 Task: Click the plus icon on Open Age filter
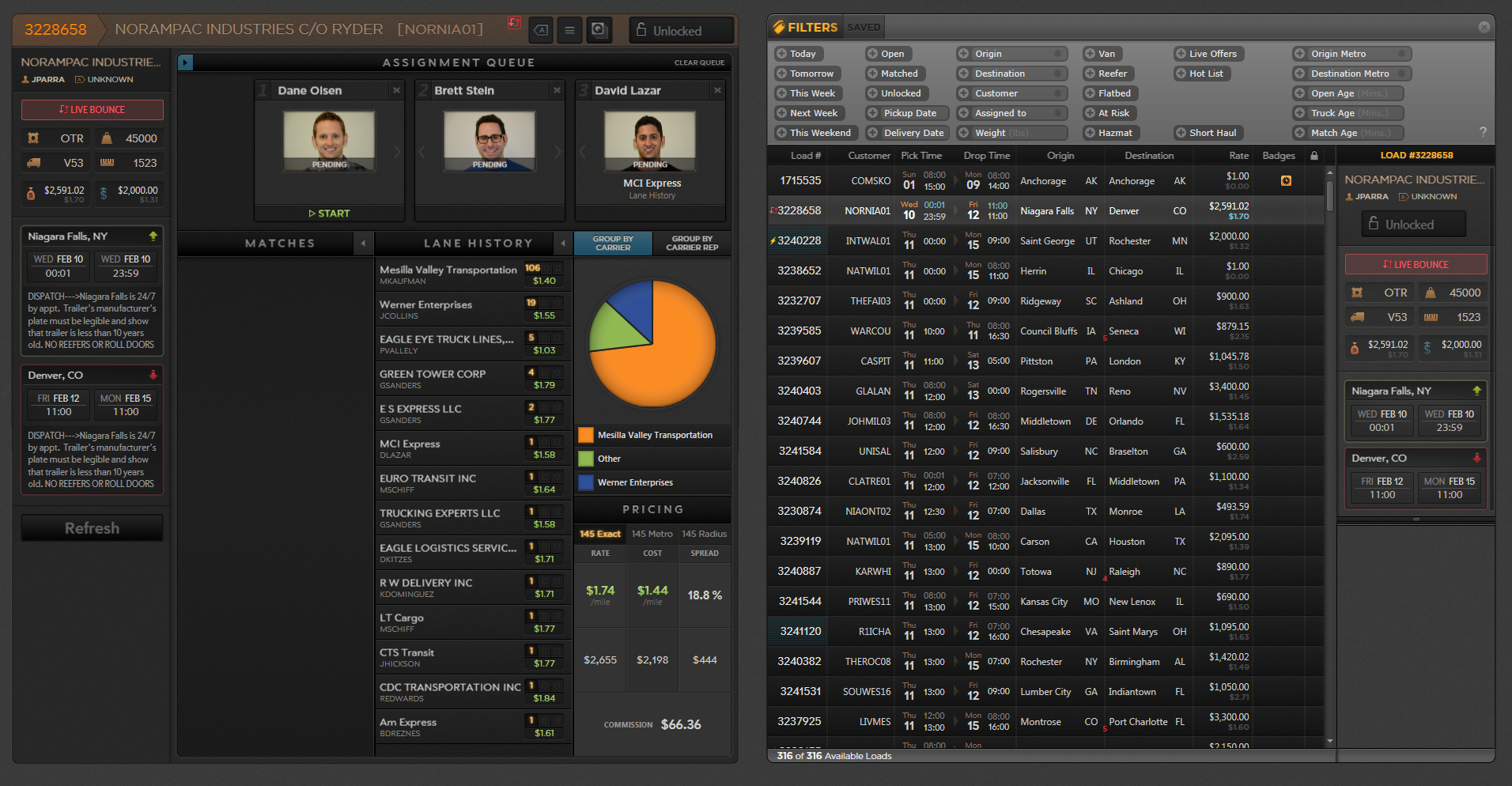point(1299,93)
